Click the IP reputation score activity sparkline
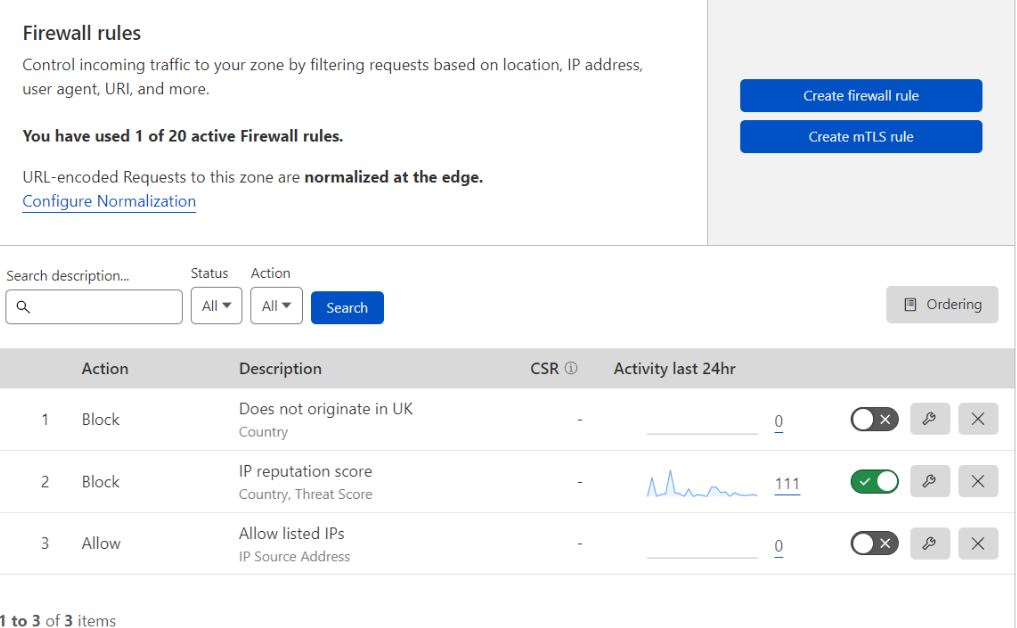1017x628 pixels. (702, 484)
